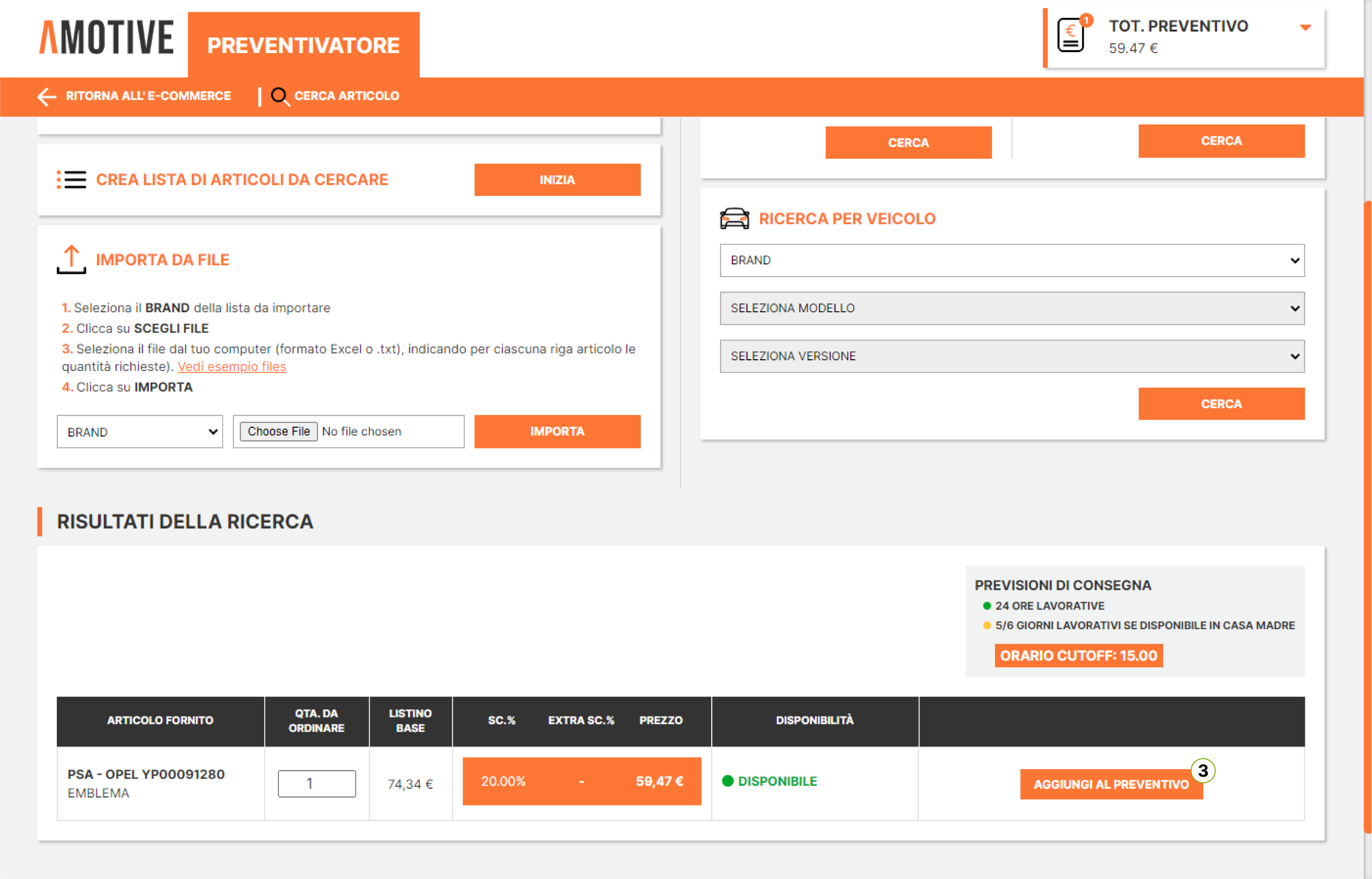Select Cerca Articolo menu item
The height and width of the screenshot is (879, 1372).
tap(346, 96)
